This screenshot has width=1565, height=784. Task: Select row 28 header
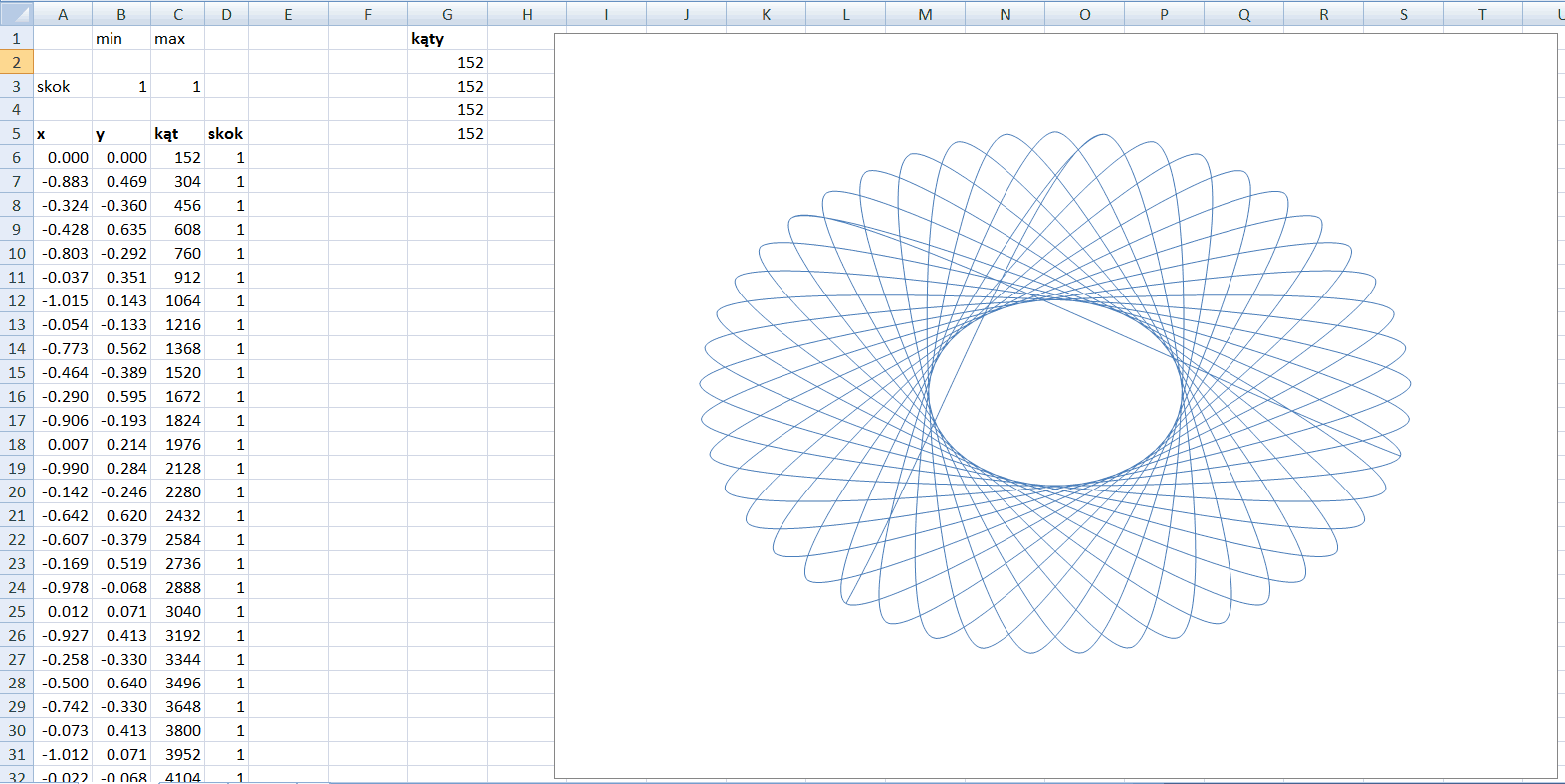tap(16, 683)
